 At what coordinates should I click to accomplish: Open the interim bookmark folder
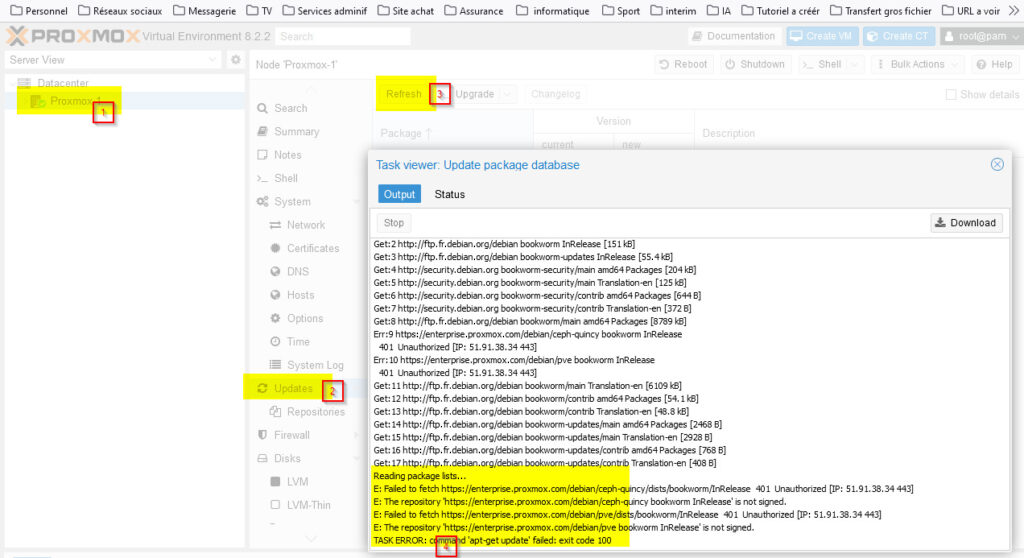(673, 11)
